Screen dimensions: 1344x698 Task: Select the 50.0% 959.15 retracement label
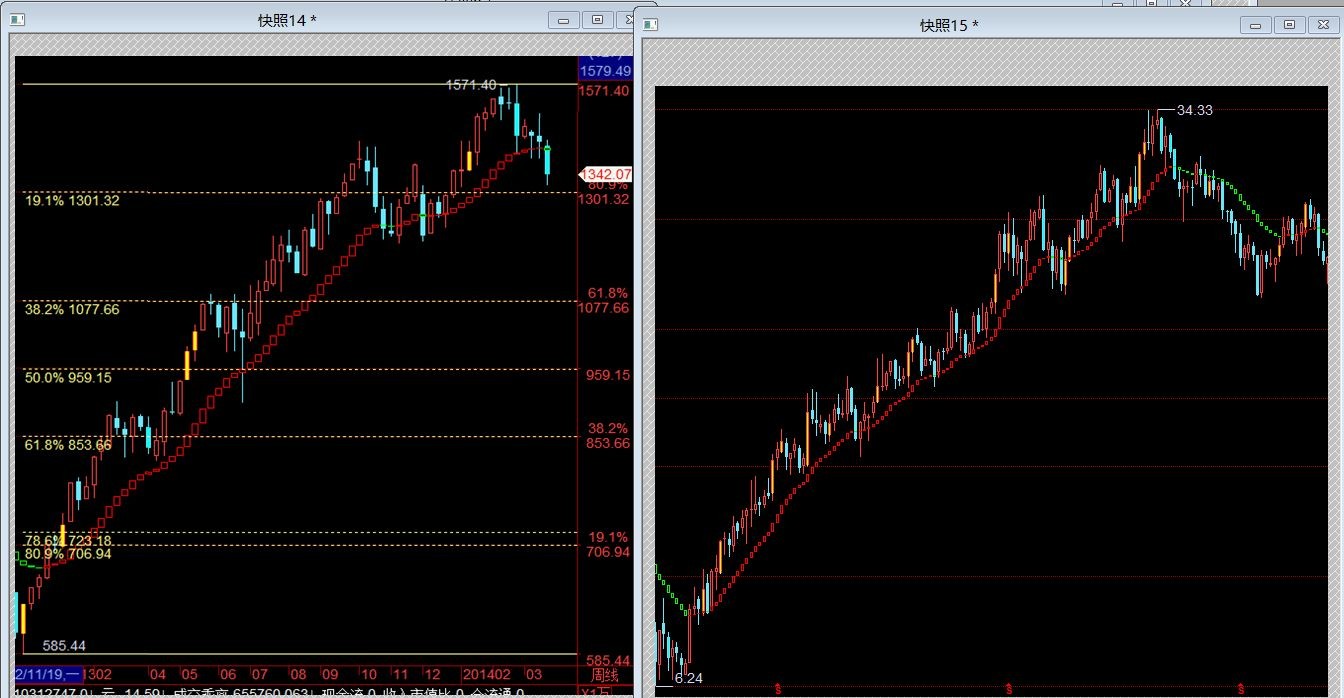[68, 378]
